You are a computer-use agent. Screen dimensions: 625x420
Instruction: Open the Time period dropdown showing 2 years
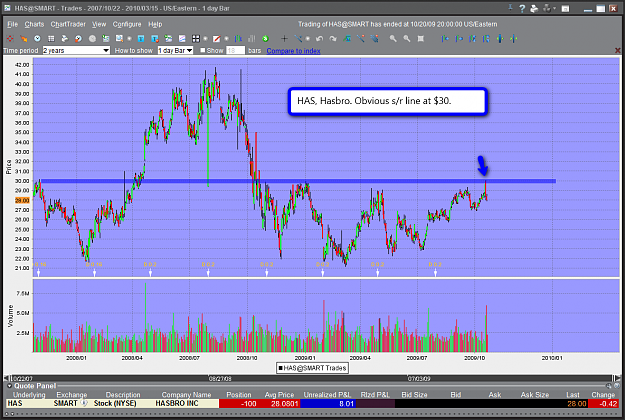(76, 50)
